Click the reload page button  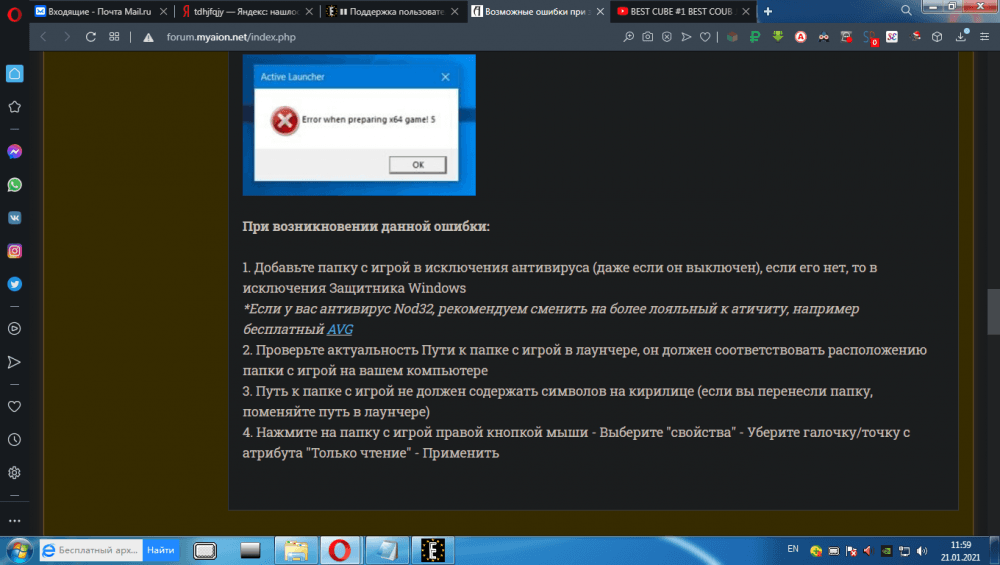91,37
